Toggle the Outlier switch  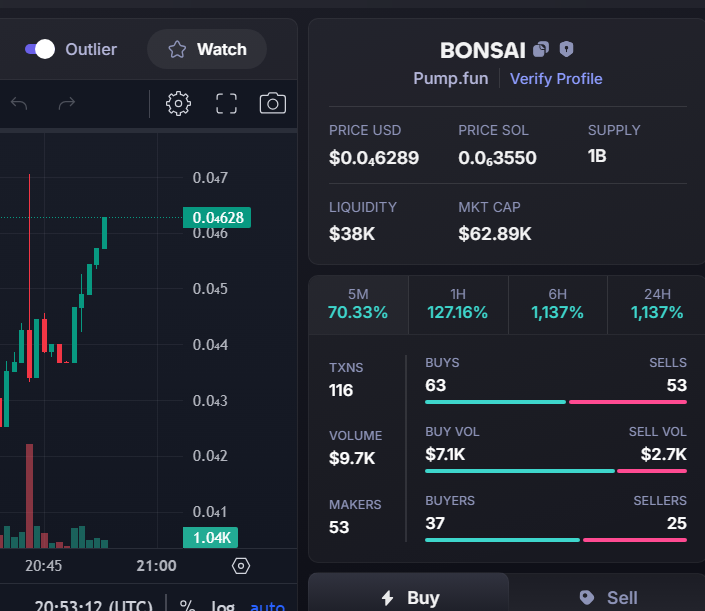[40, 49]
